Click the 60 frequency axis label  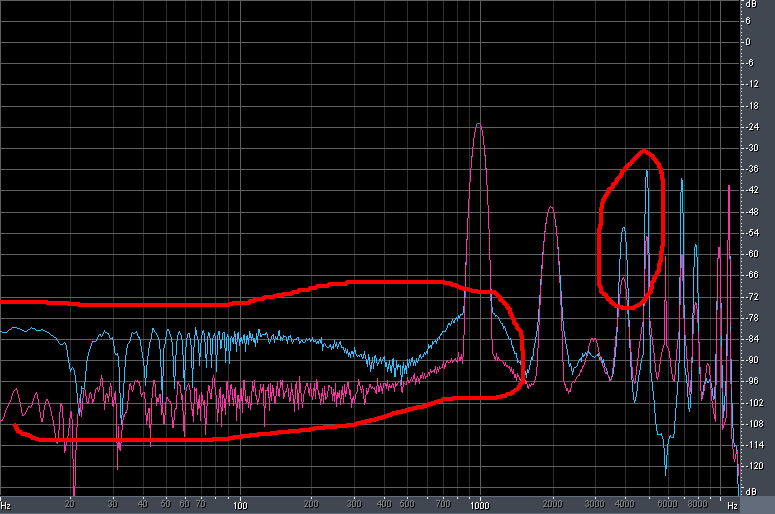pos(184,504)
